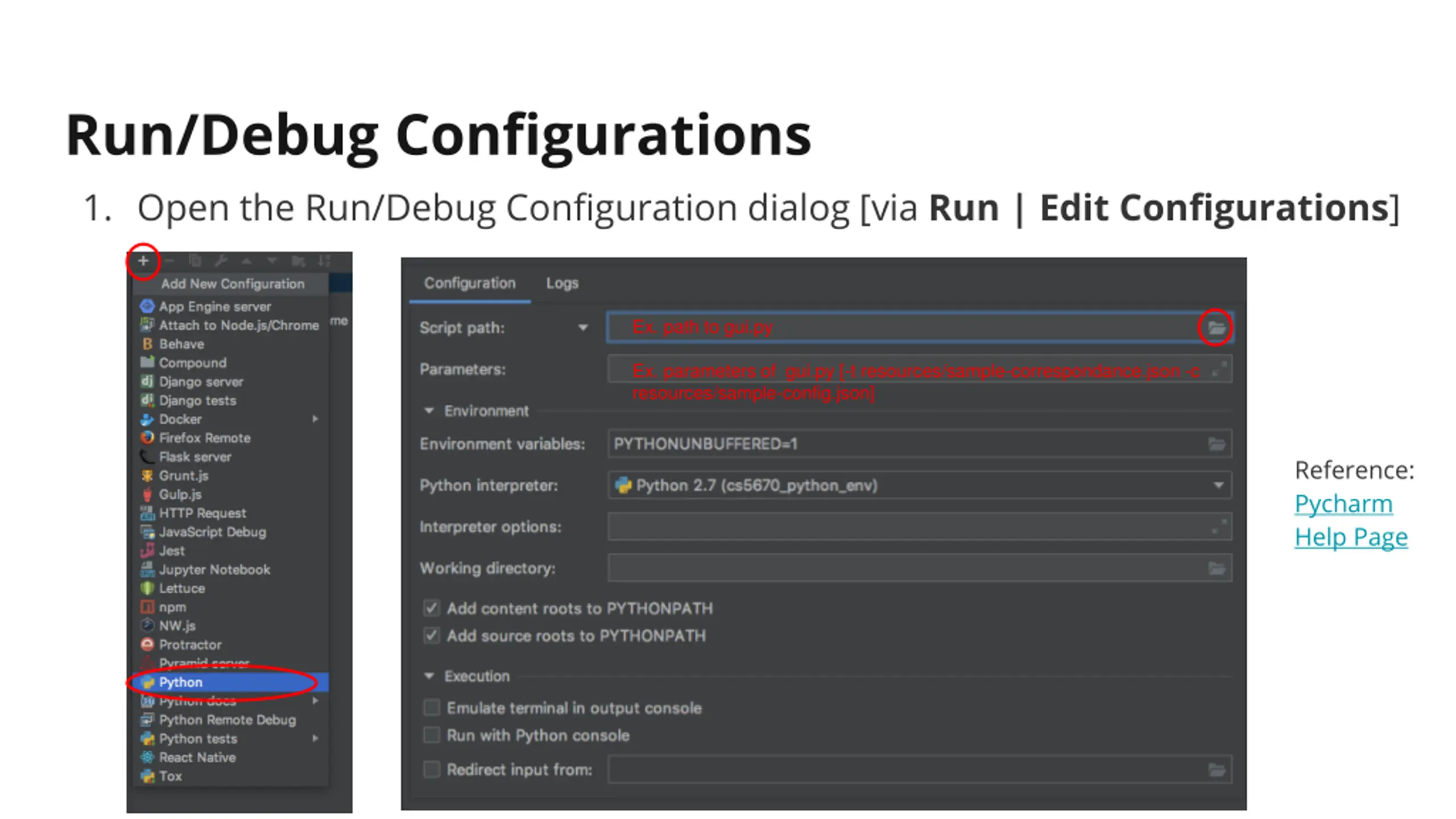Click the Django server dj icon
The height and width of the screenshot is (819, 1456).
pyautogui.click(x=147, y=382)
